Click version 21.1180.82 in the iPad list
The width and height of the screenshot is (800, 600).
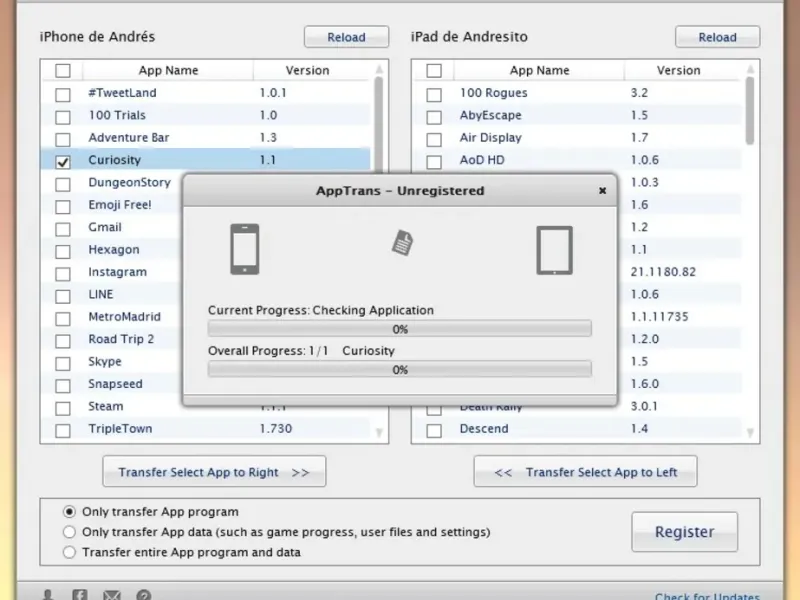(663, 271)
